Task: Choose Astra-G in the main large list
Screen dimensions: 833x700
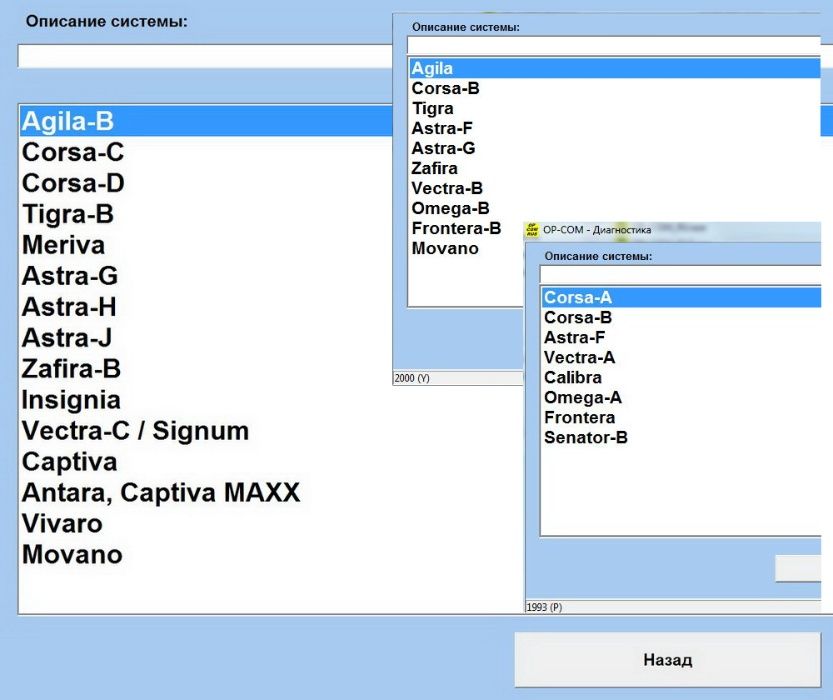Action: pyautogui.click(x=70, y=276)
